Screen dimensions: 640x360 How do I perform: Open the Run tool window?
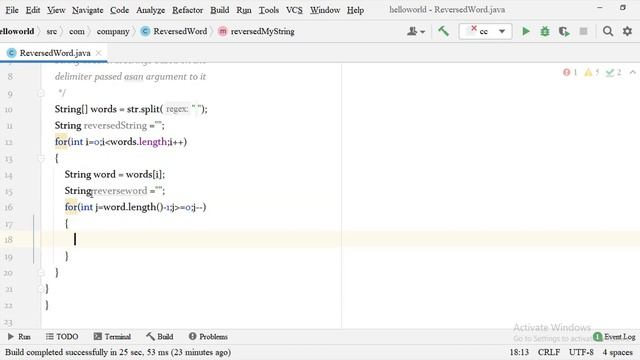click(x=19, y=337)
